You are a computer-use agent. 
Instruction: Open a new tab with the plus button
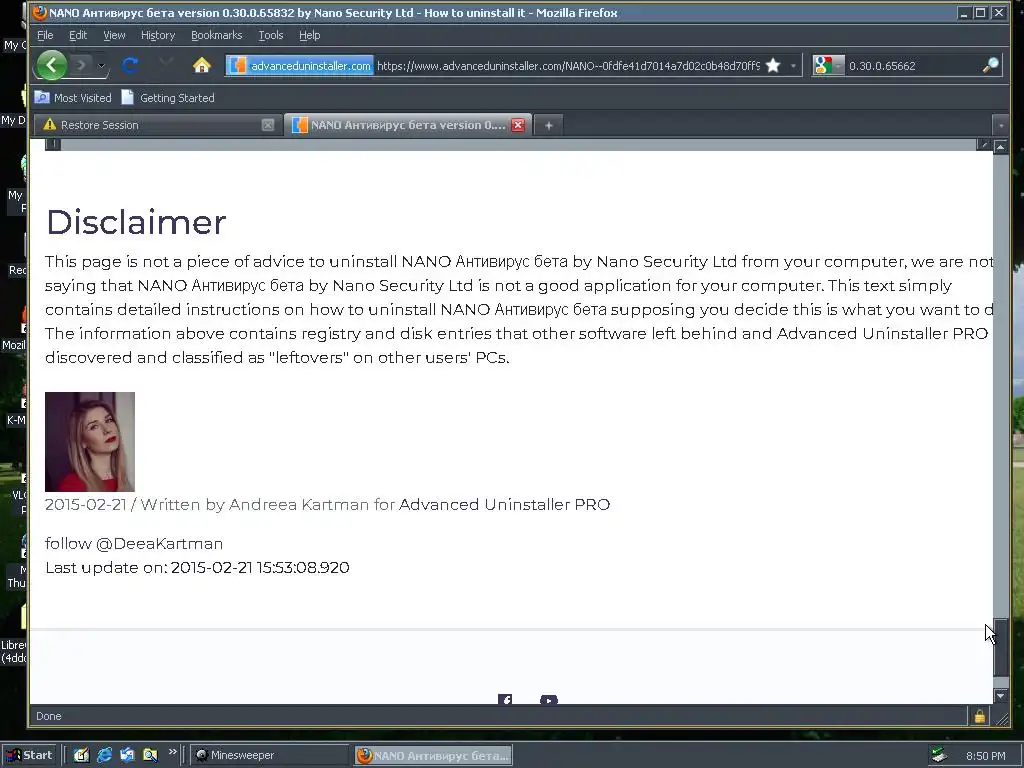click(549, 125)
